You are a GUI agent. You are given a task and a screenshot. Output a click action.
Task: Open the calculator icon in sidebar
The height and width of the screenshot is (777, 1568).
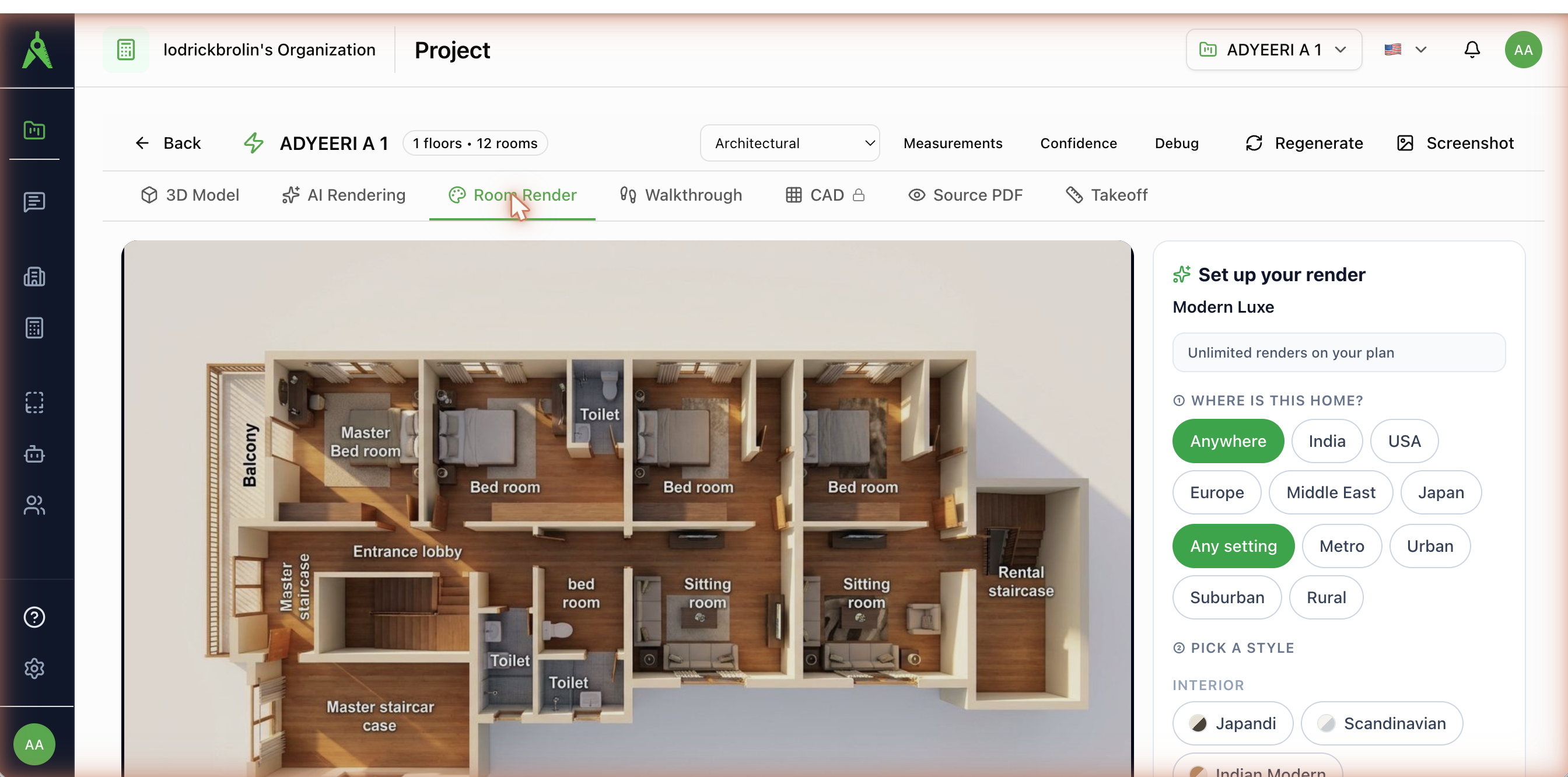pyautogui.click(x=34, y=327)
